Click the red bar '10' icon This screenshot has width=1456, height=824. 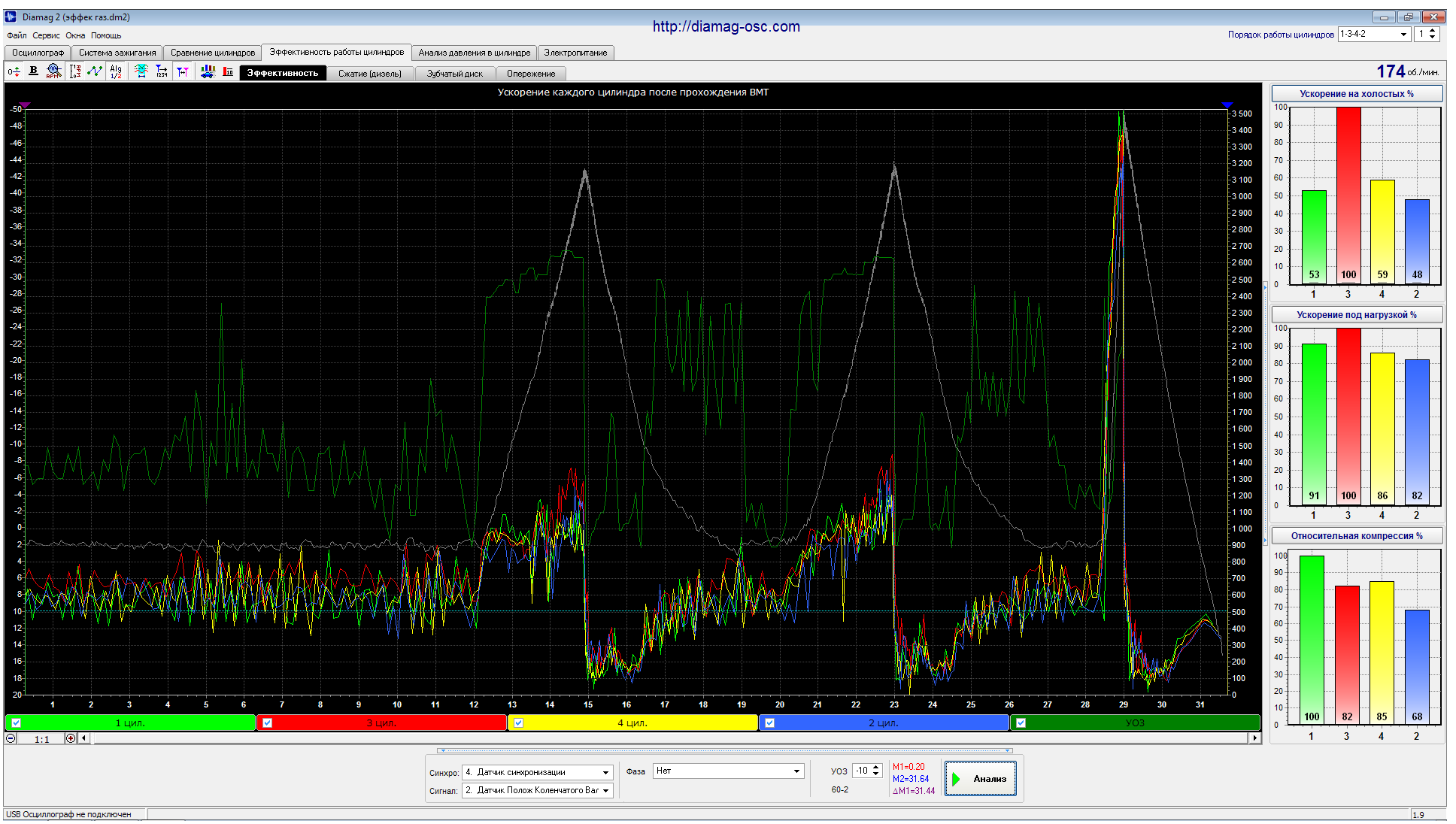tap(228, 71)
